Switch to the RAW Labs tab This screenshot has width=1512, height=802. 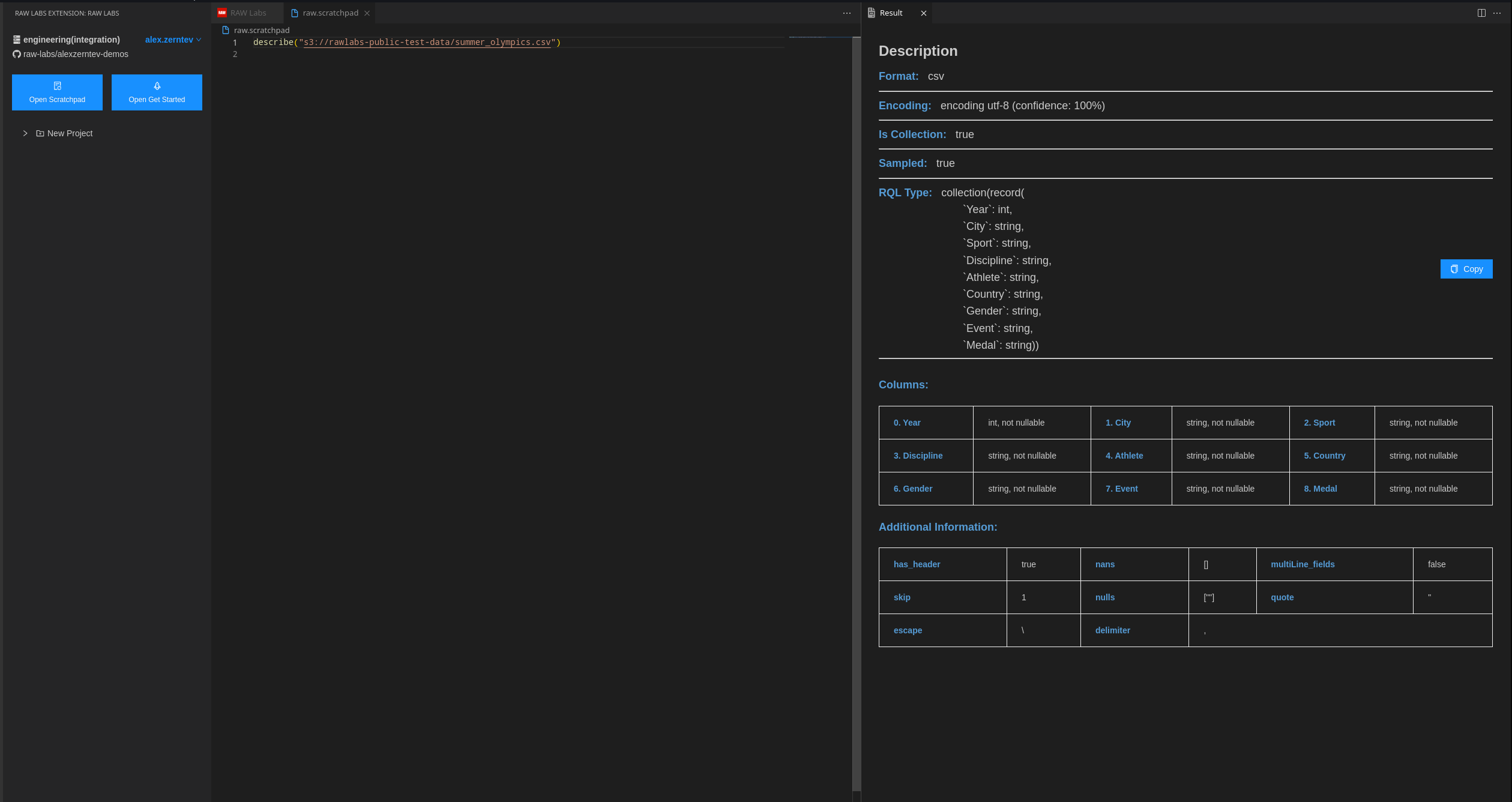tap(247, 13)
